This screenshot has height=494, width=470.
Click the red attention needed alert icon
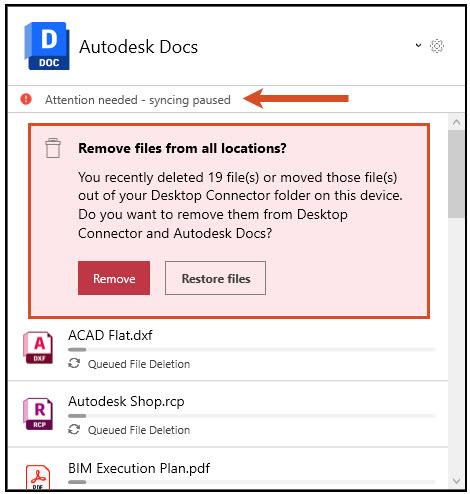click(x=26, y=99)
